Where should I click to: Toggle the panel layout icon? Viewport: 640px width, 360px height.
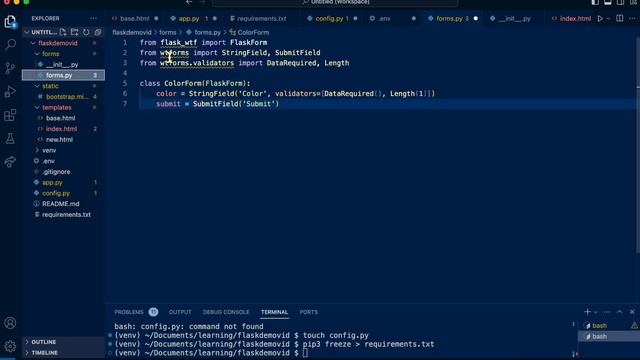coord(608,2)
